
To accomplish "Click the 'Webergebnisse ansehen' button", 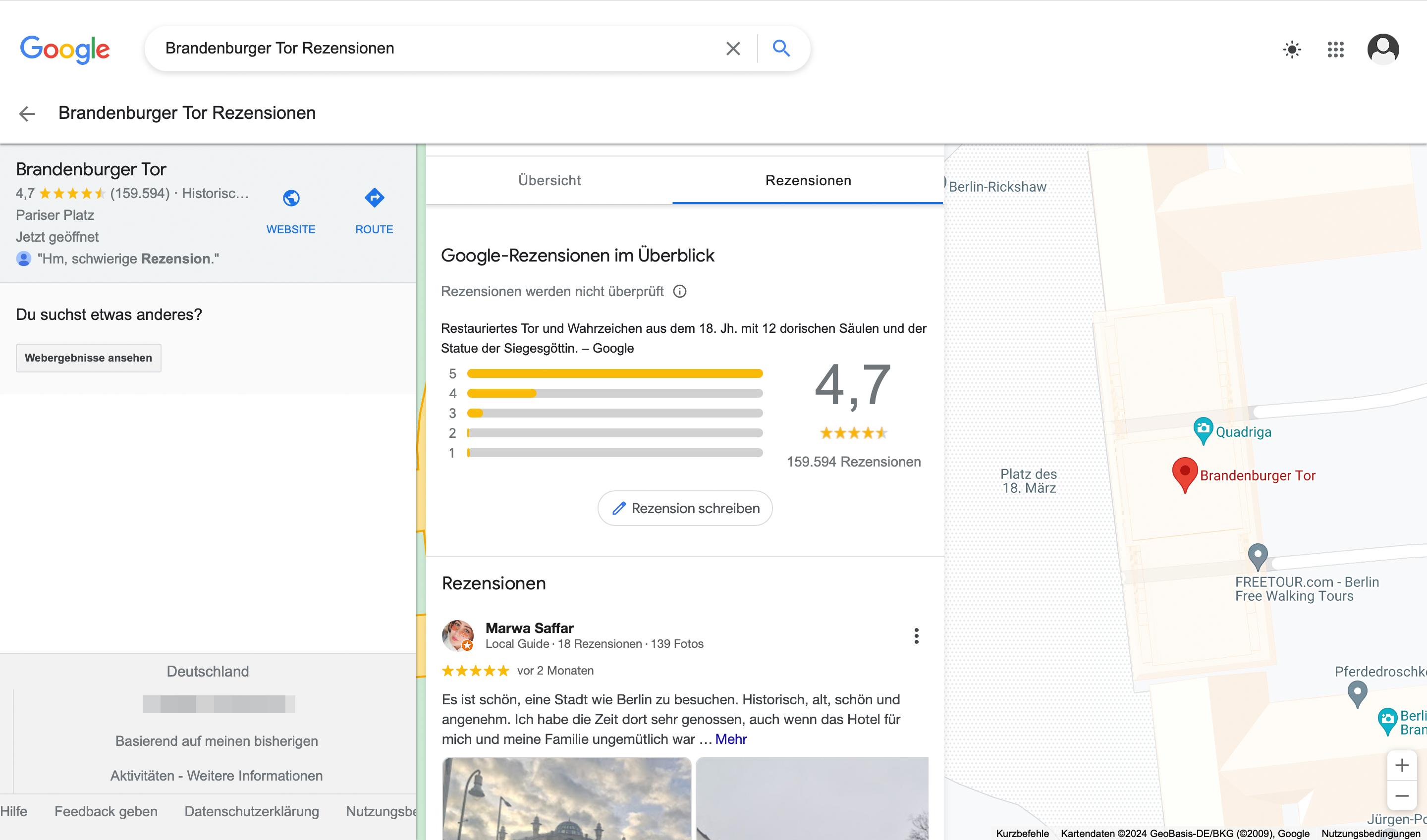I will tap(88, 358).
